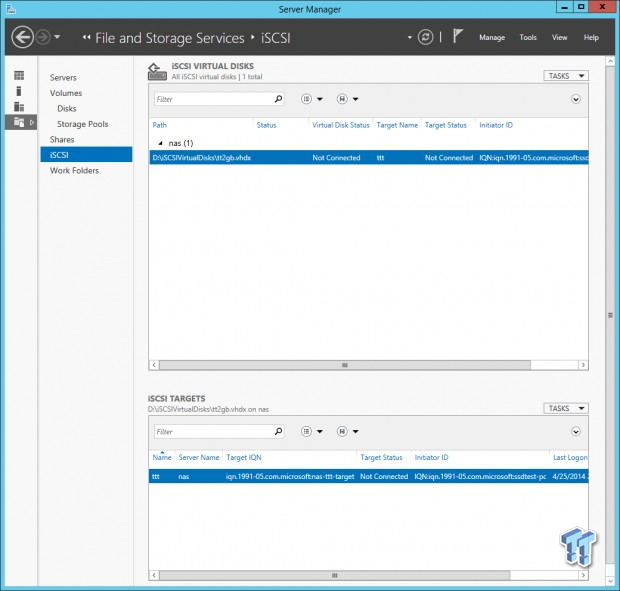Viewport: 620px width, 591px height.
Task: Sort by Virtual Disk Status column
Action: tap(341, 125)
